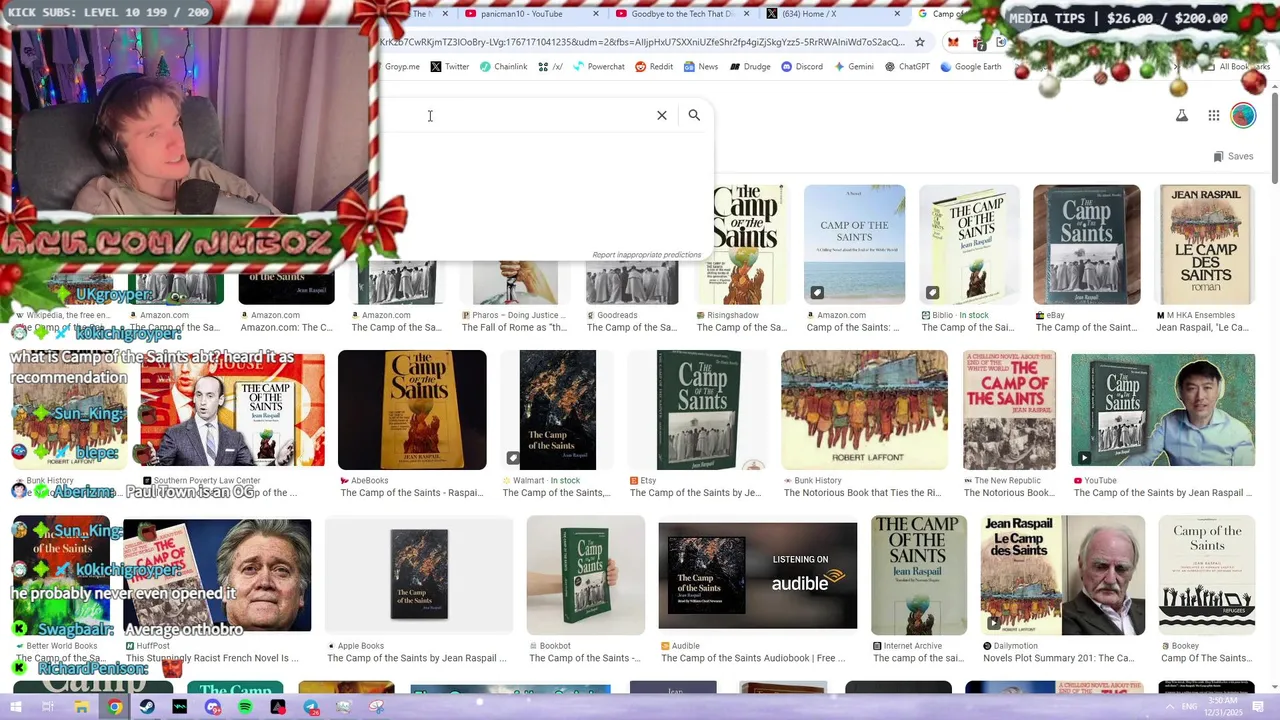
Task: Open Google Search Labs flask icon
Action: pos(1181,116)
